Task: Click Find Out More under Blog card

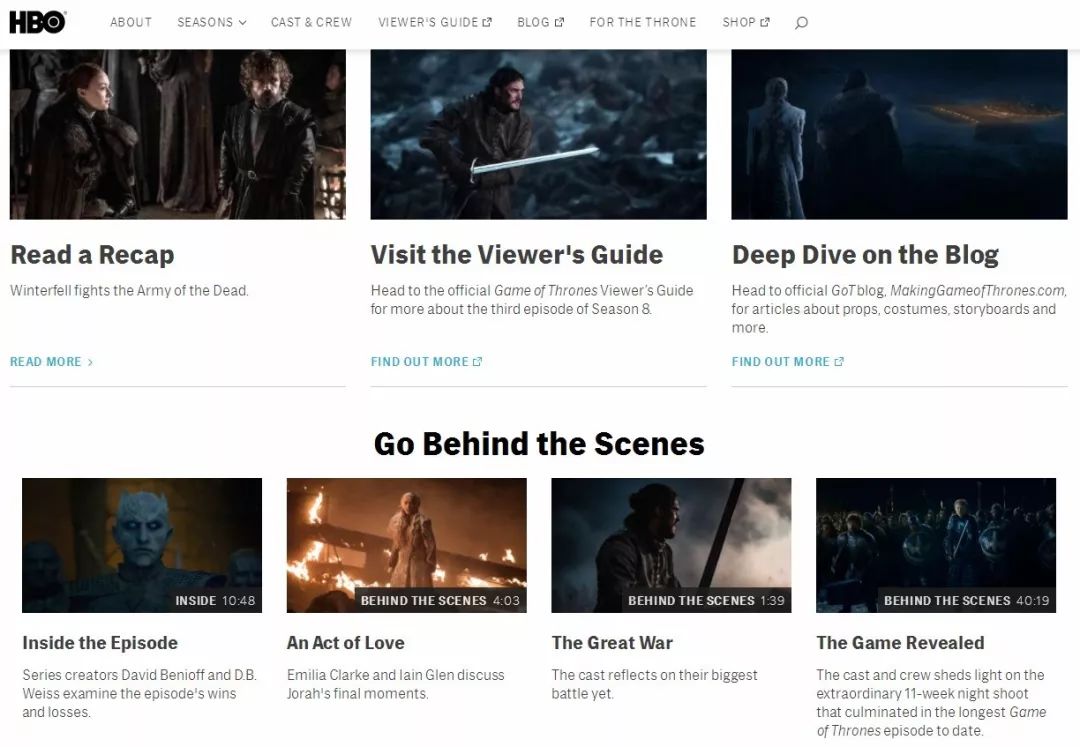Action: (x=780, y=361)
